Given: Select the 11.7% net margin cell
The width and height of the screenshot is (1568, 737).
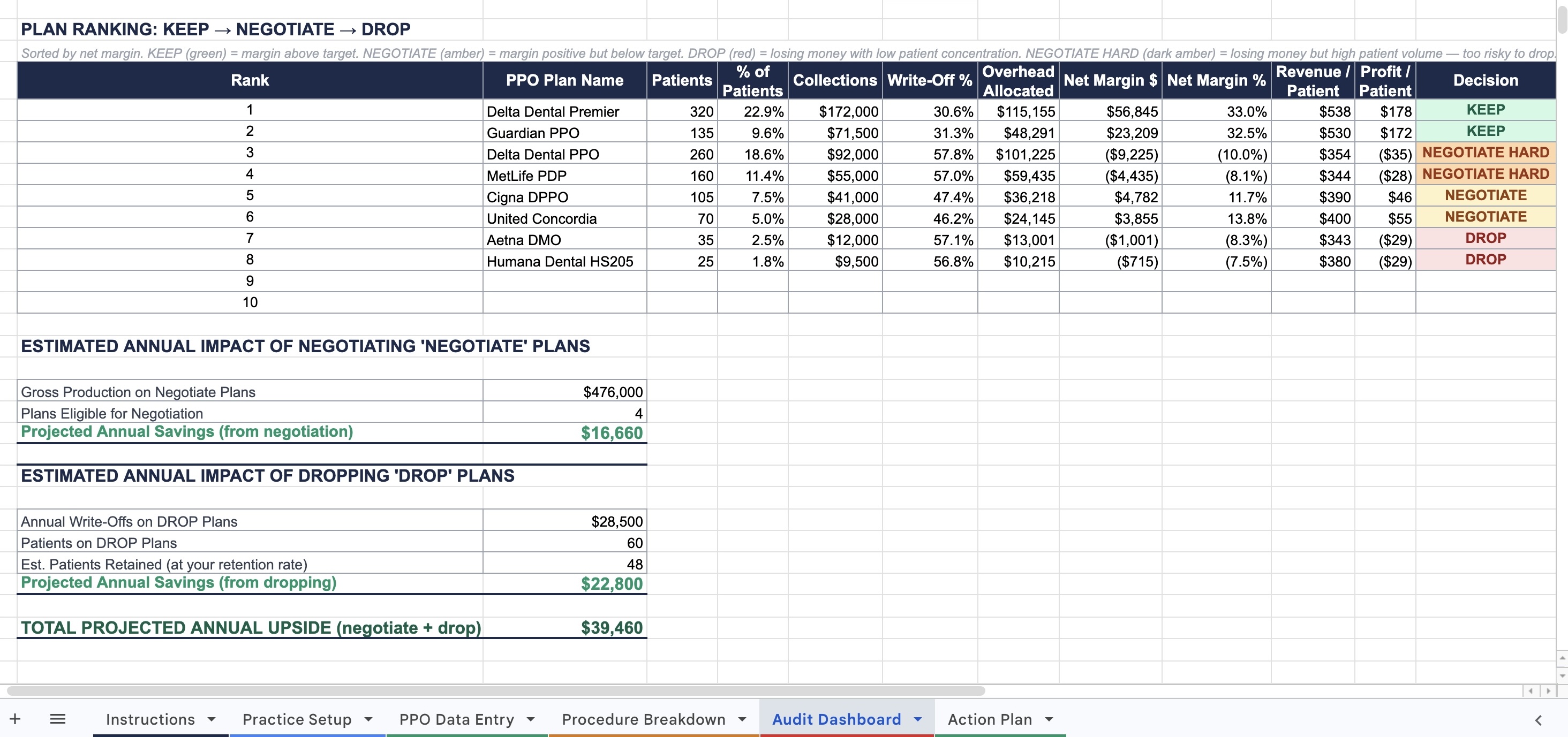Looking at the screenshot, I should tap(1216, 196).
